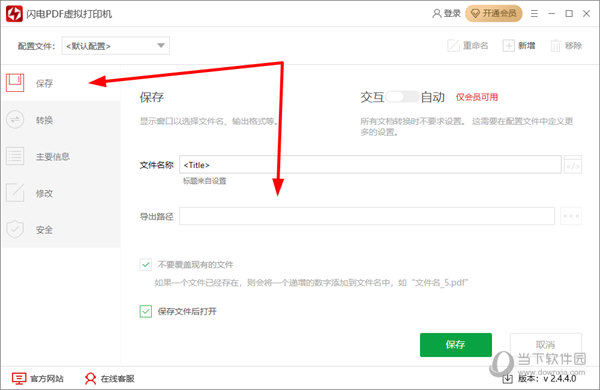The height and width of the screenshot is (390, 600).
Task: Click the 仅会员可用 members-only link
Action: coord(477,97)
